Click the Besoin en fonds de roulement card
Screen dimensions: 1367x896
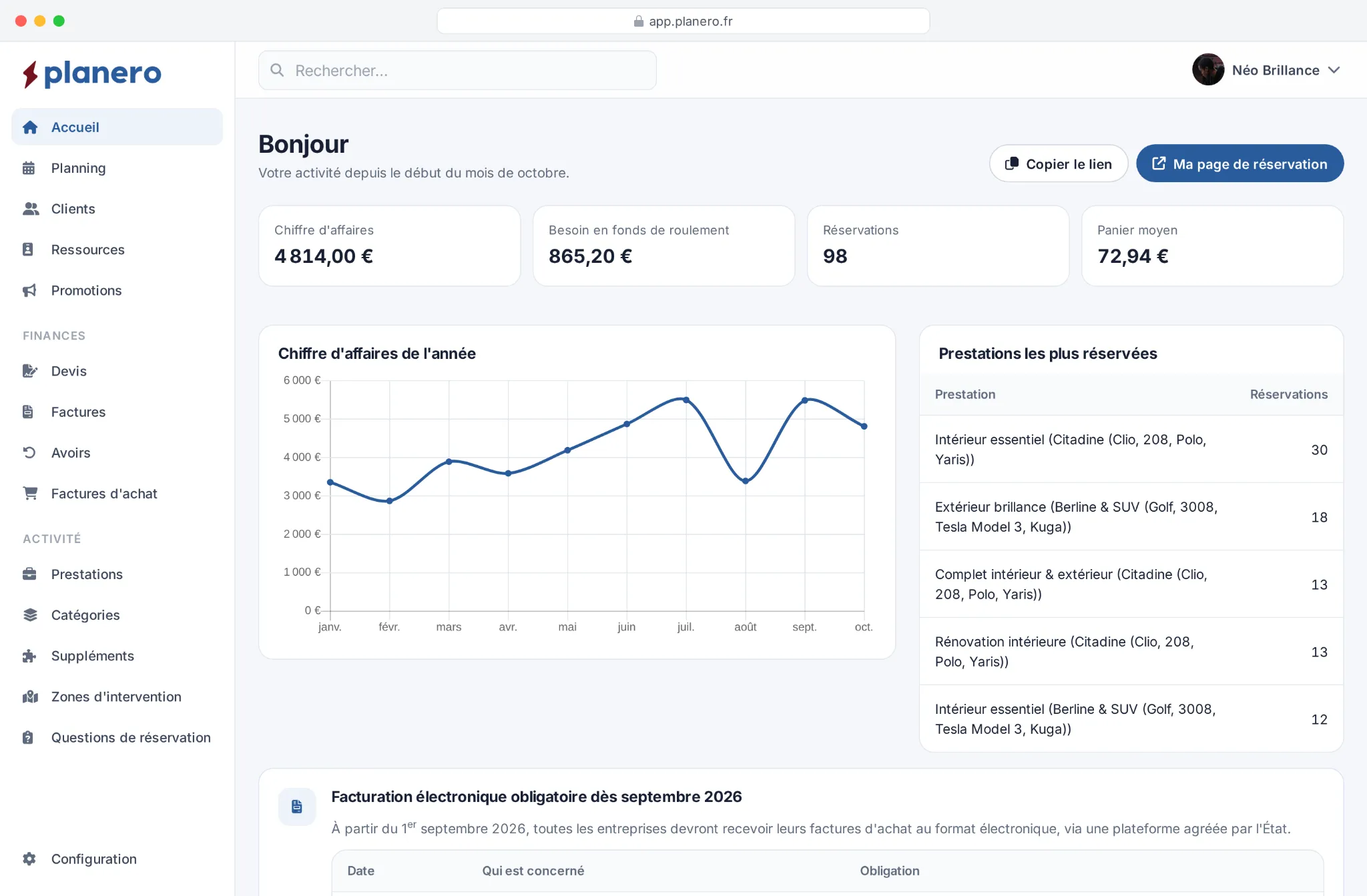pyautogui.click(x=663, y=246)
